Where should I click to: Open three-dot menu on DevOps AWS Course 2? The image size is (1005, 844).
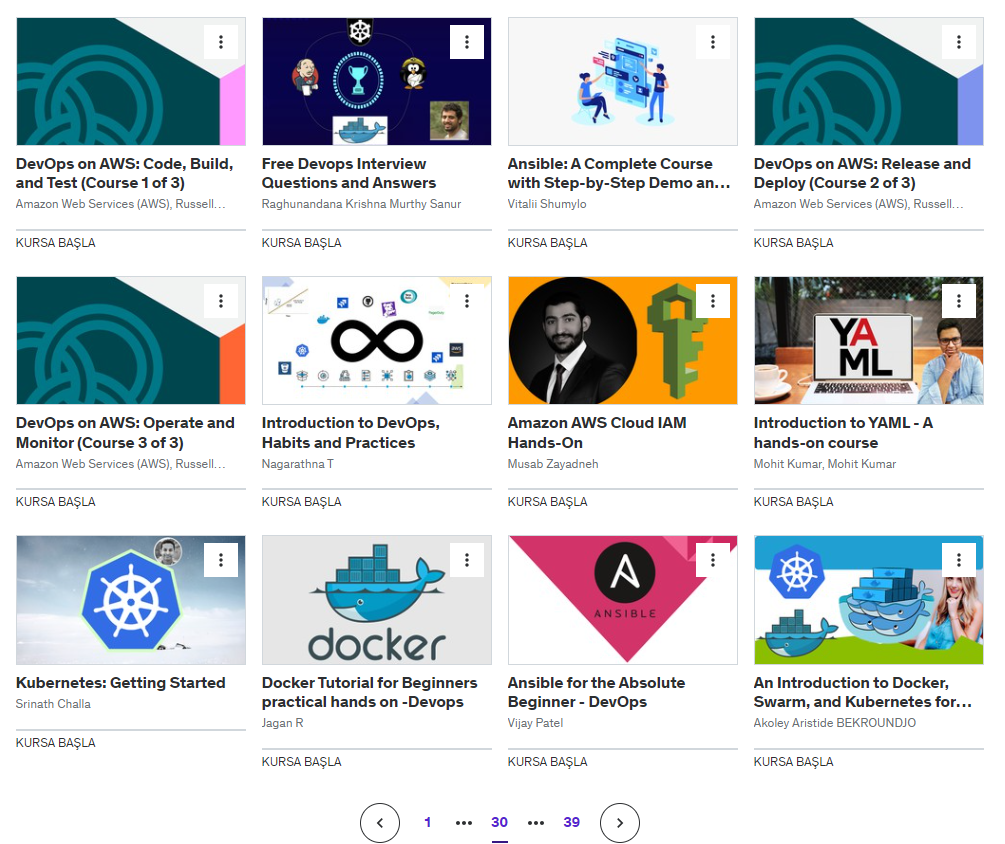959,42
